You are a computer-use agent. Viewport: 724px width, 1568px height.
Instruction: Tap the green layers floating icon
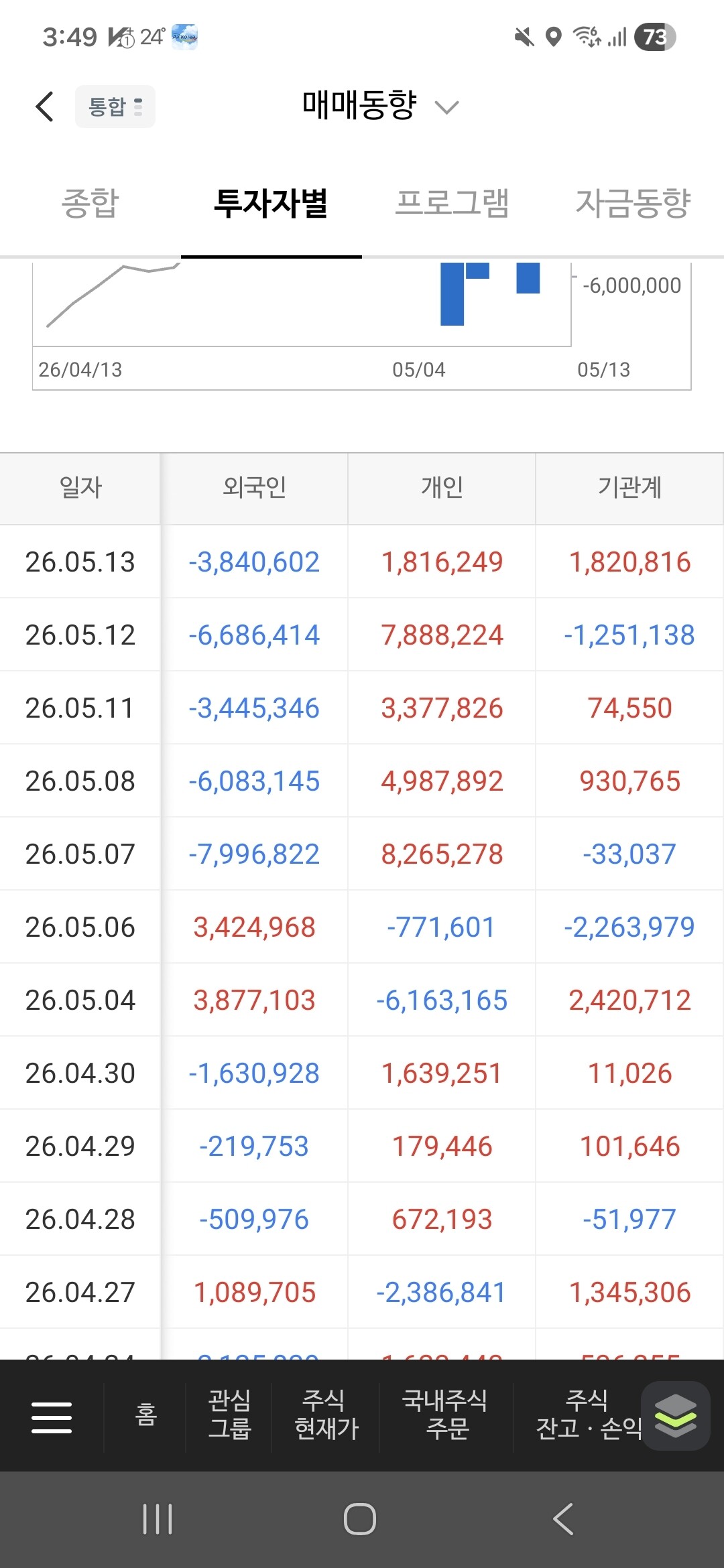[x=676, y=1416]
